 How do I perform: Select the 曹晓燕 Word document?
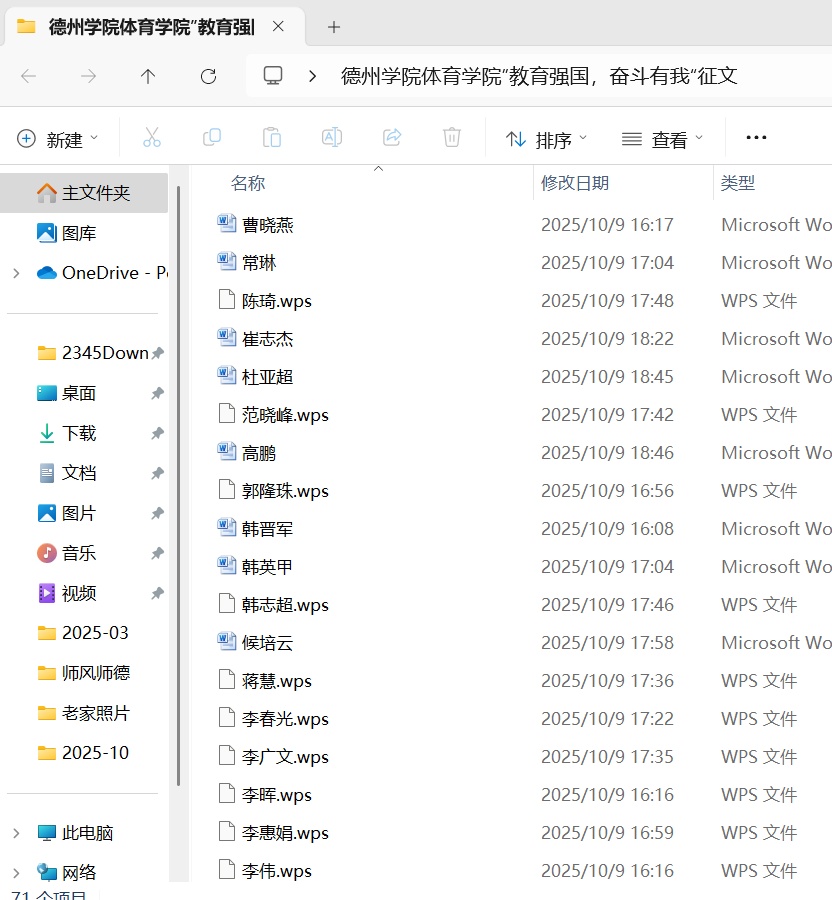coord(268,225)
